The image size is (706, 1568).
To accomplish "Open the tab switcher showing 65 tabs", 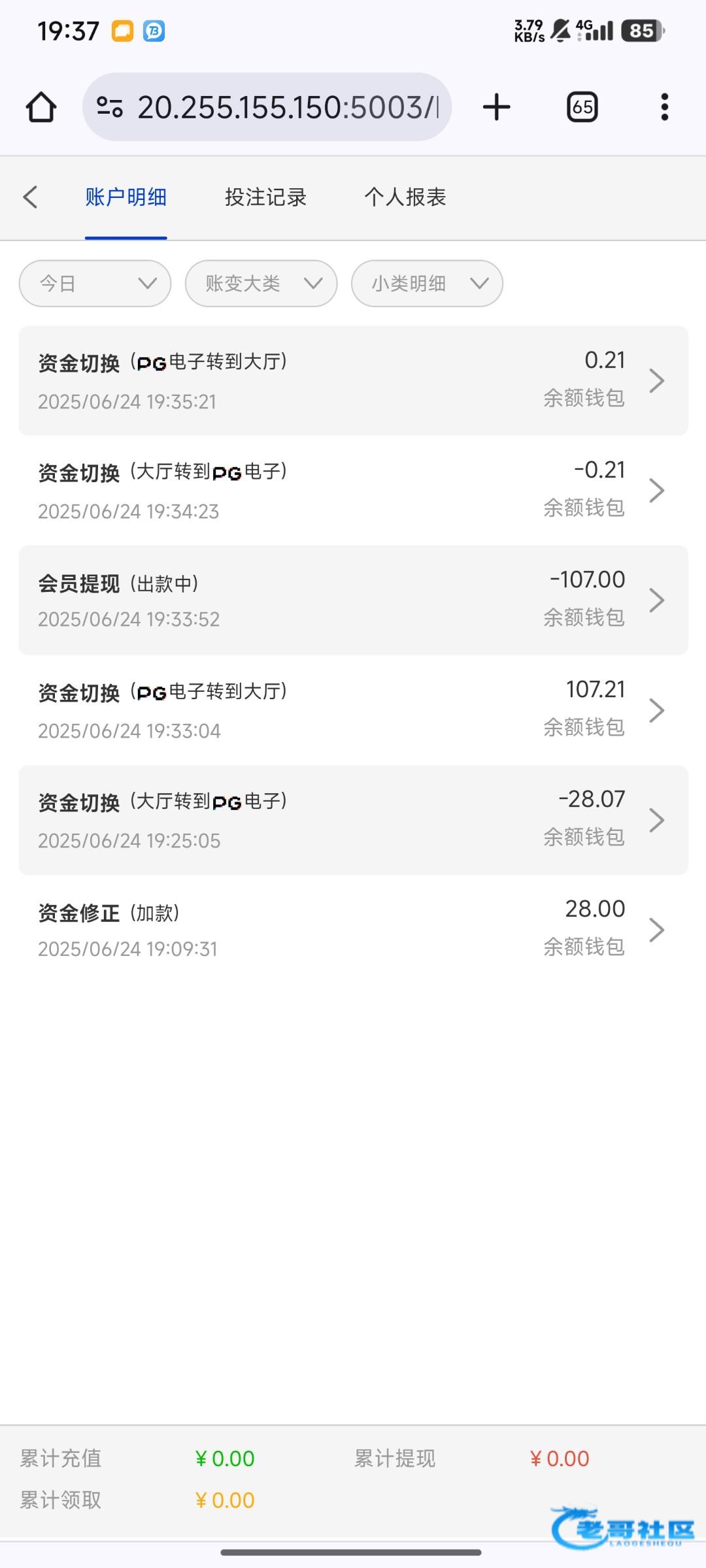I will point(582,107).
